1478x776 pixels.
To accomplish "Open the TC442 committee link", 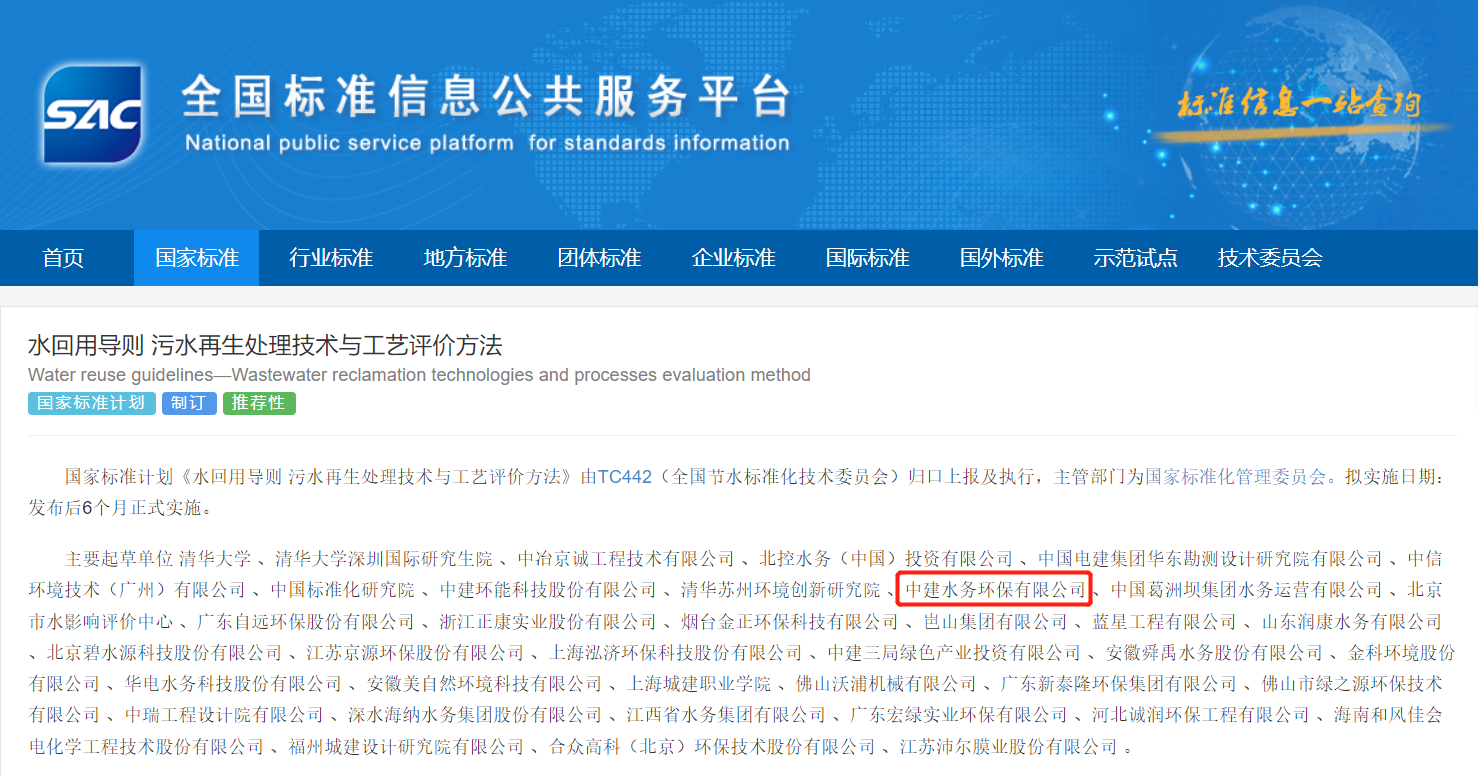I will tap(624, 477).
